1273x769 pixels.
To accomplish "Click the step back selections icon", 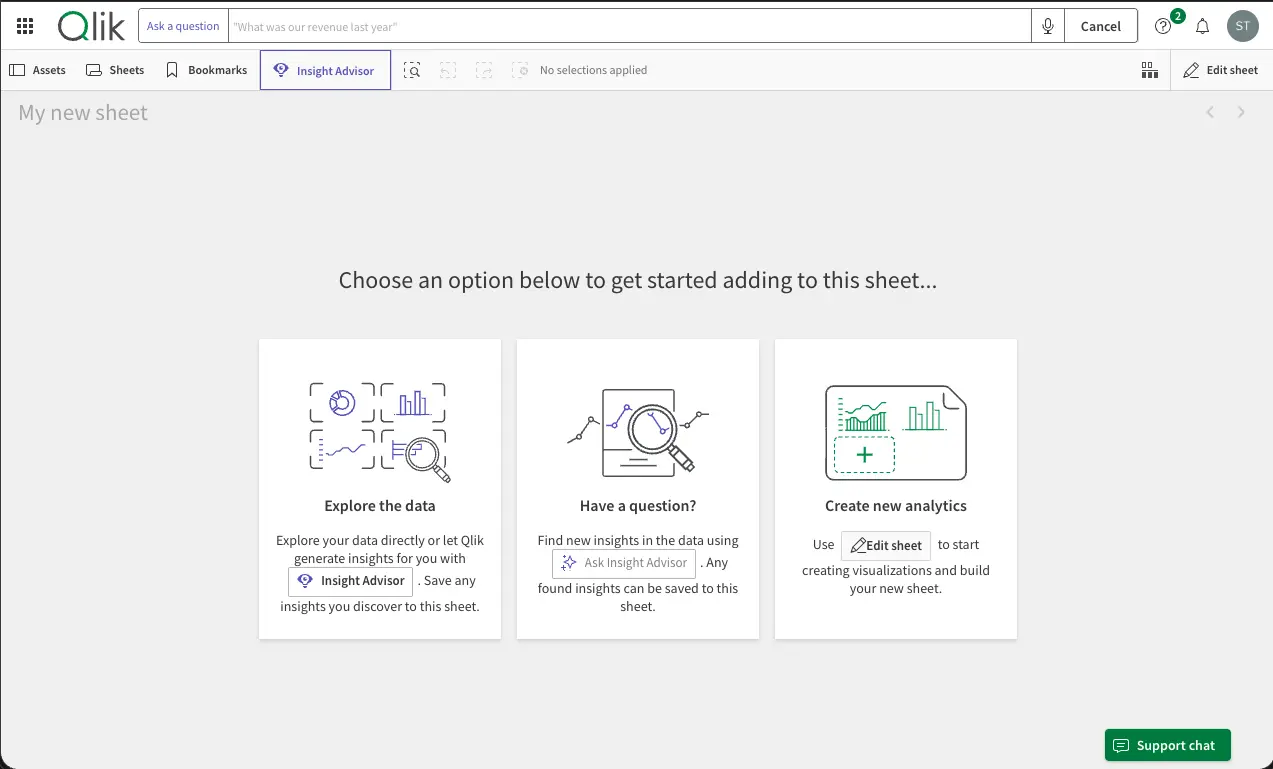I will (447, 70).
